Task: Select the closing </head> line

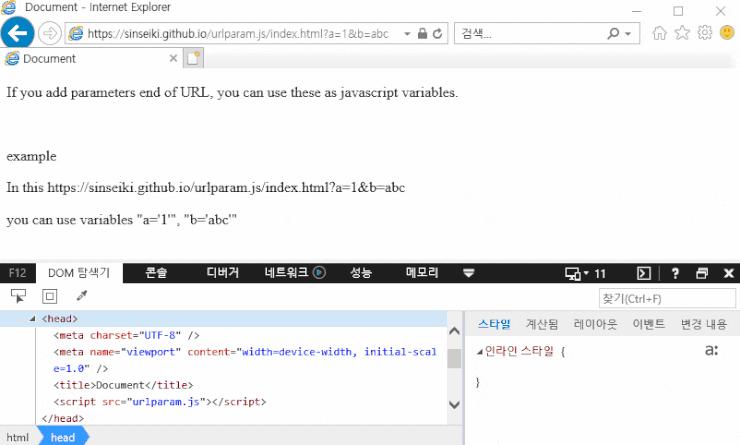Action: (x=62, y=418)
